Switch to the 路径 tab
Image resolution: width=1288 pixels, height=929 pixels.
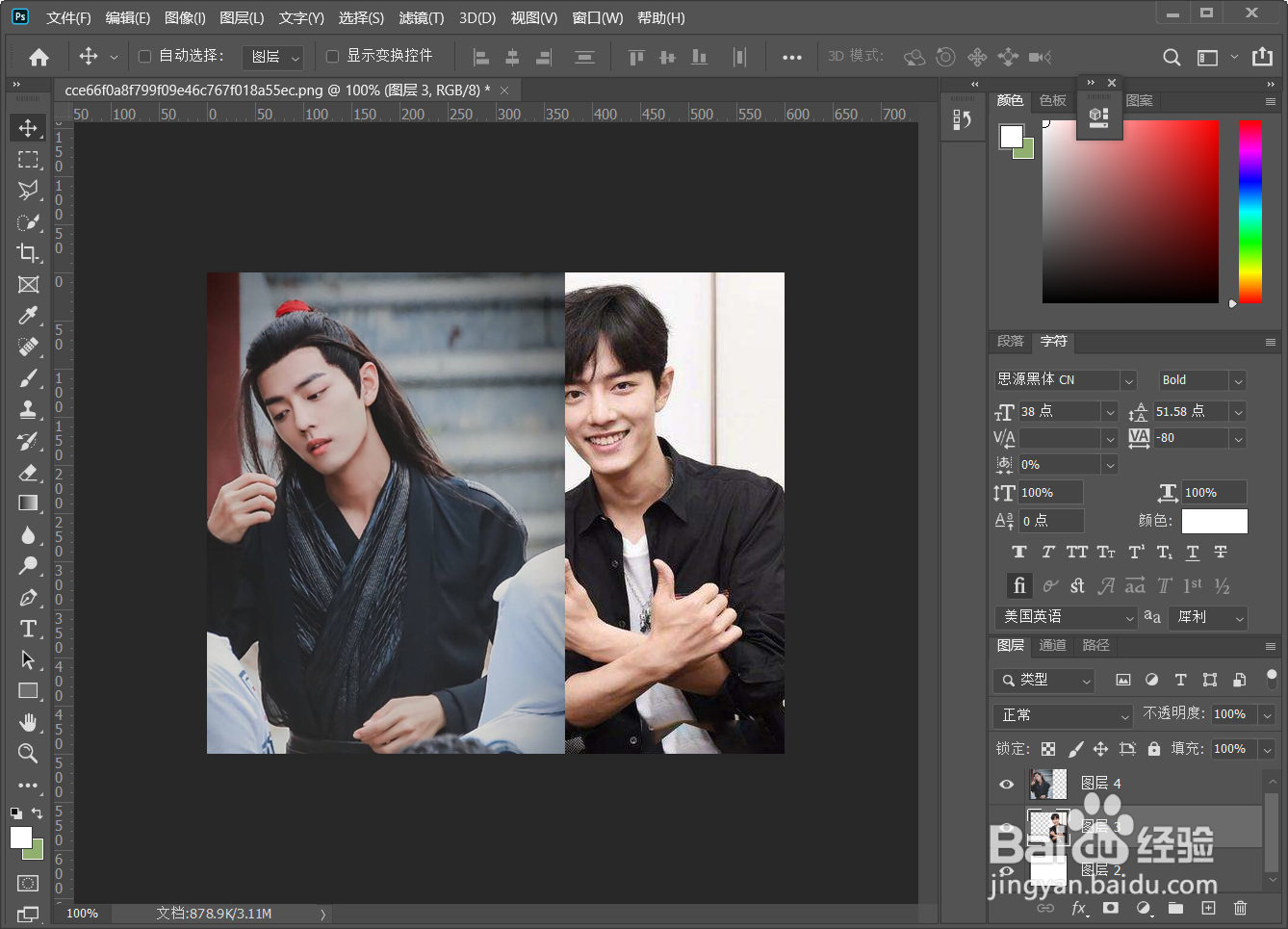point(1095,645)
